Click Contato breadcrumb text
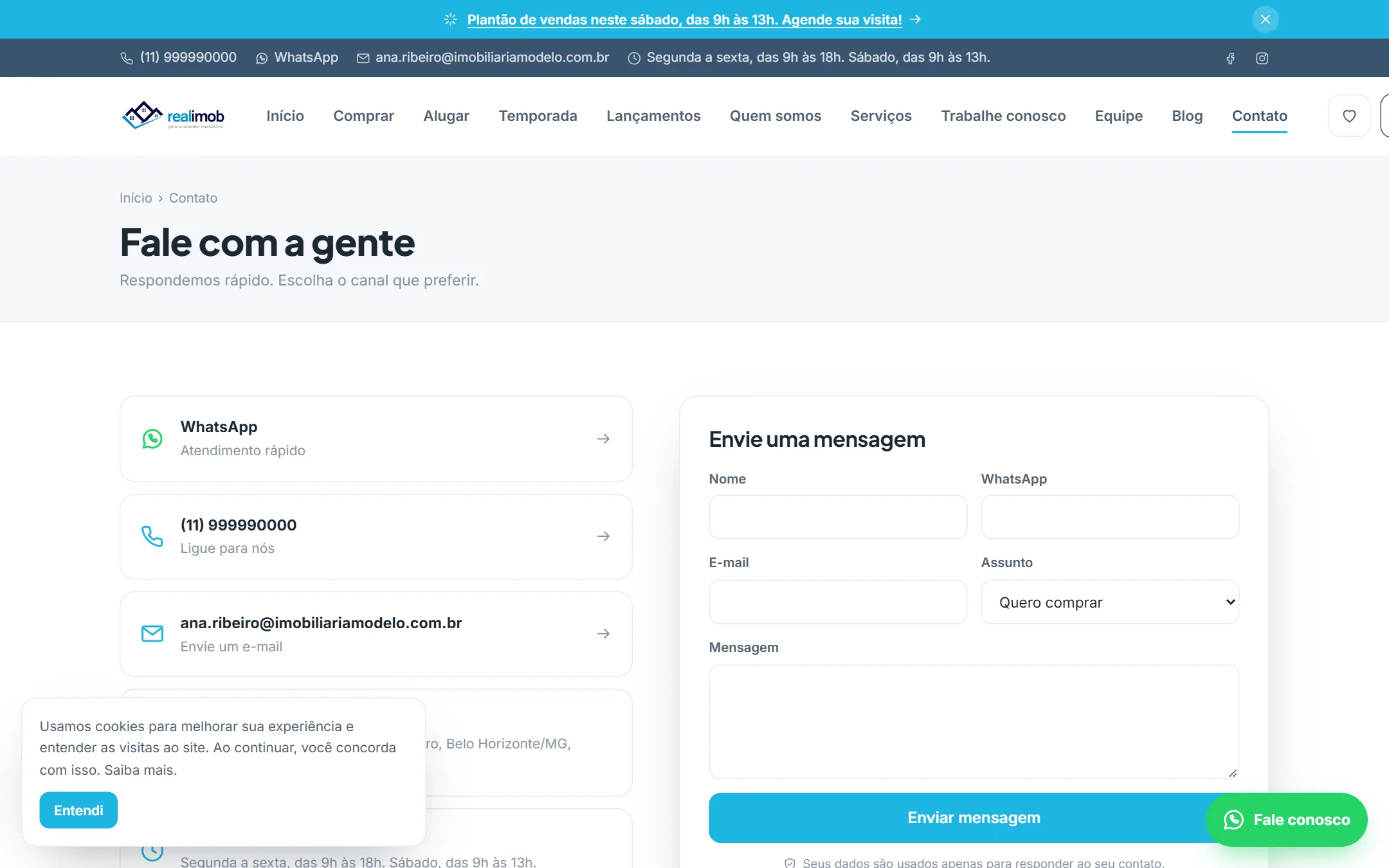The width and height of the screenshot is (1389, 868). 193,198
